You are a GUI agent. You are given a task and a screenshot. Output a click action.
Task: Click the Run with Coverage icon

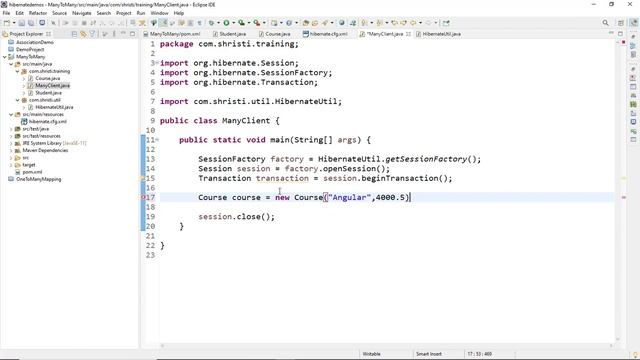(241, 23)
